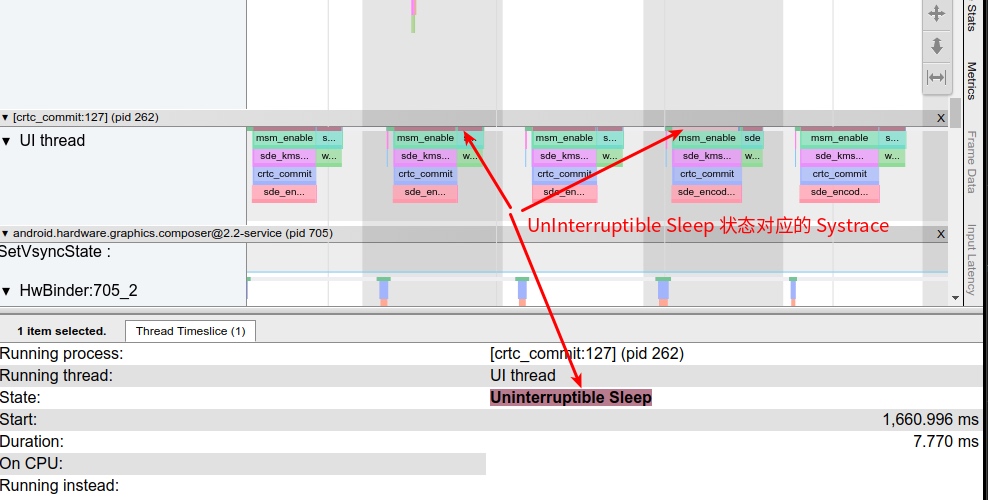Close the graphics composer process row

pyautogui.click(x=940, y=234)
